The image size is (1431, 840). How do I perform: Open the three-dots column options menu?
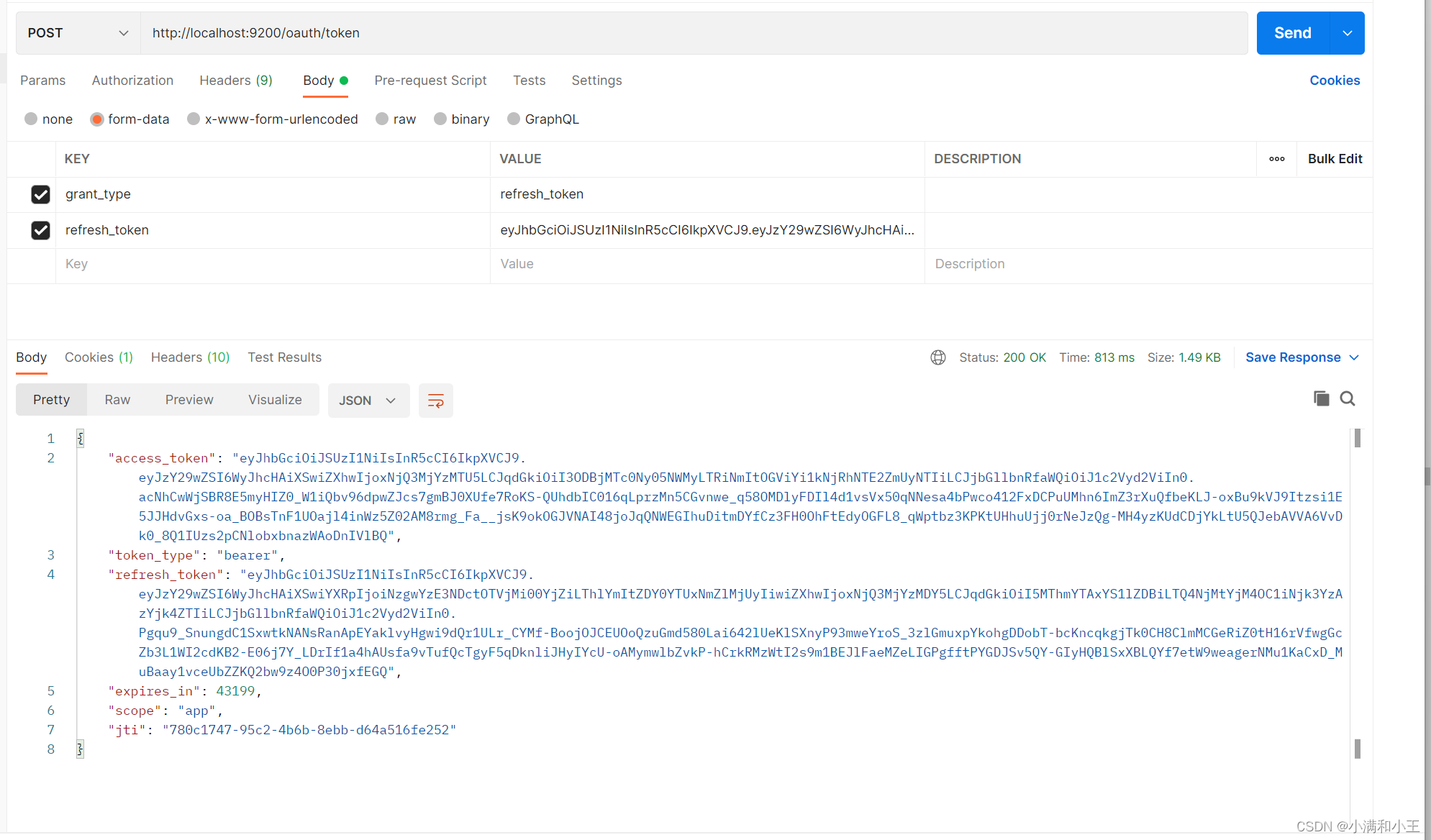click(1276, 159)
